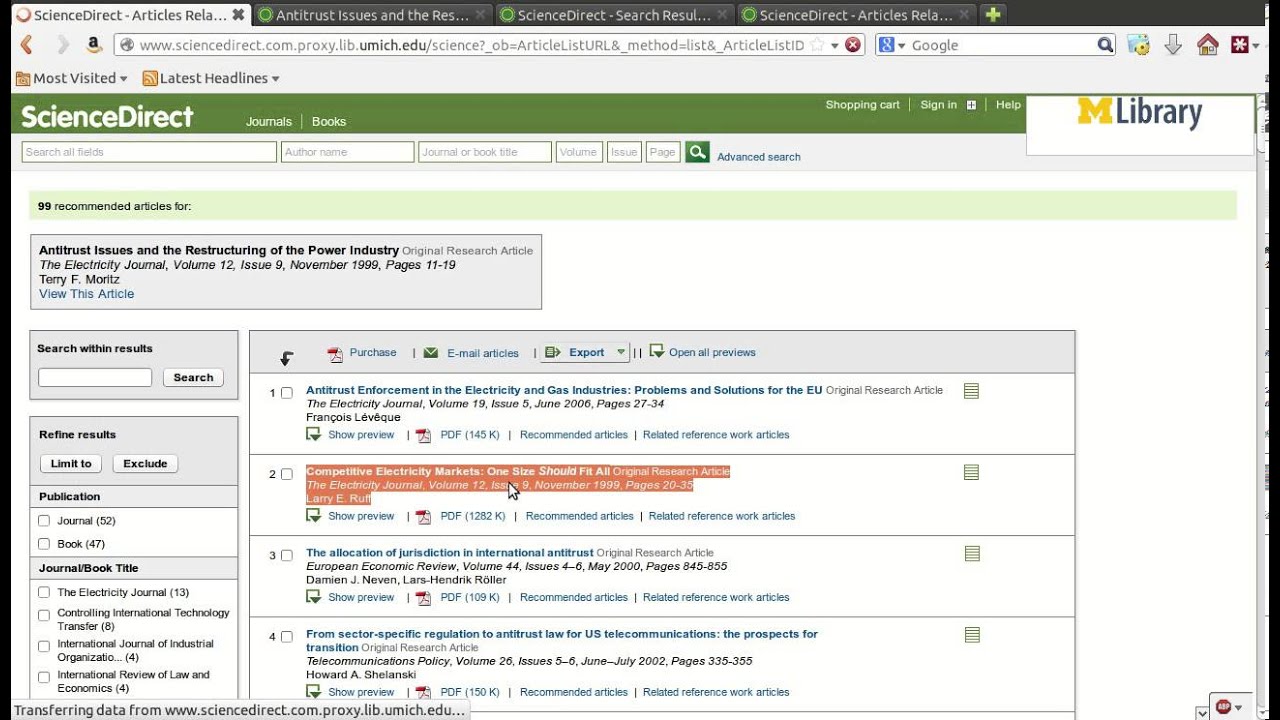Check the box for article 4
Screen dimensions: 1280x720
287,636
